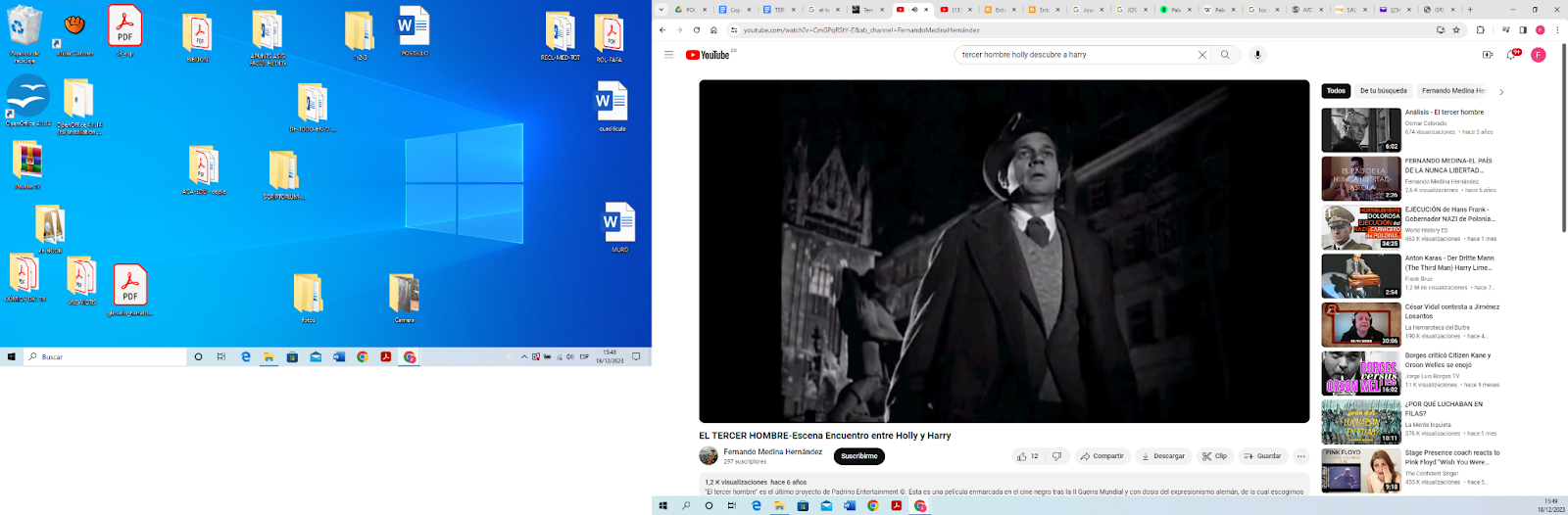Open the ROL-FAFA desktop folder
The image size is (1568, 515).
[609, 38]
